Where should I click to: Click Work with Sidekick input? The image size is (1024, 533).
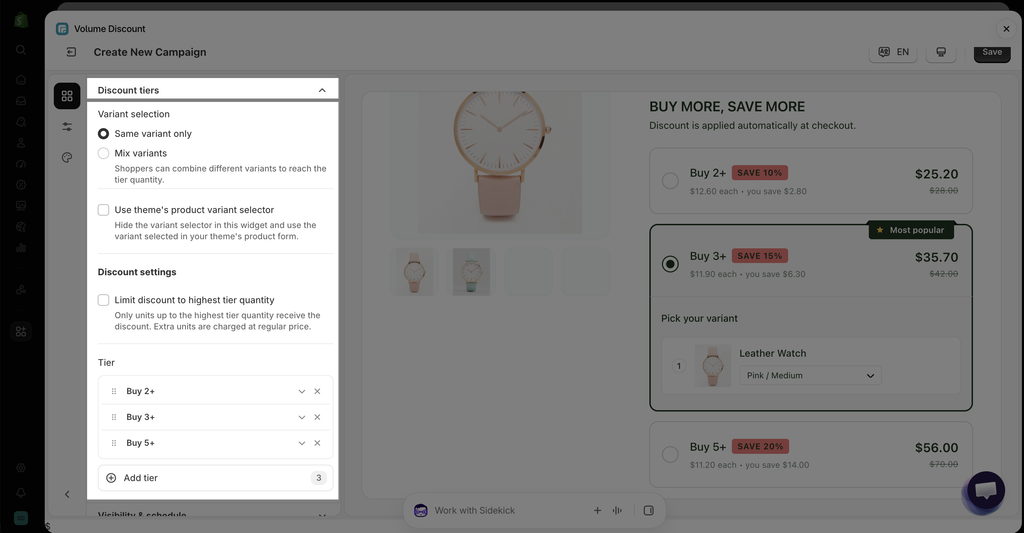[x=475, y=511]
